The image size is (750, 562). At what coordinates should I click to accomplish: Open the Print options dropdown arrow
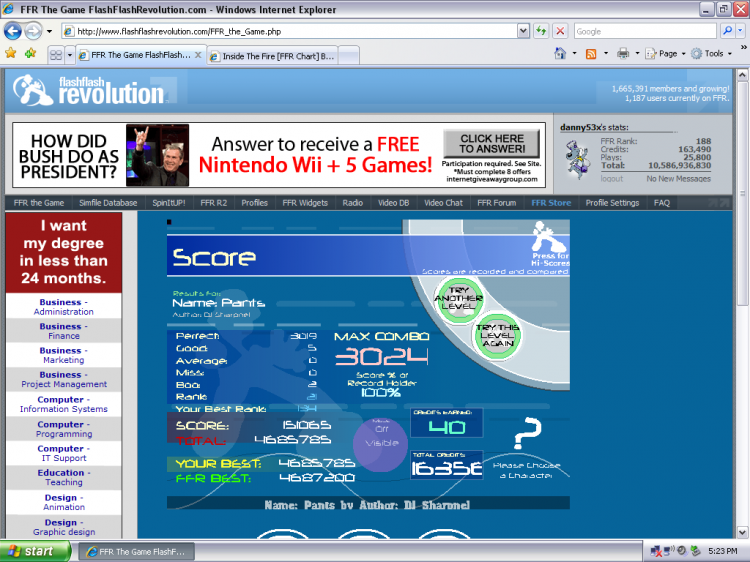[637, 54]
